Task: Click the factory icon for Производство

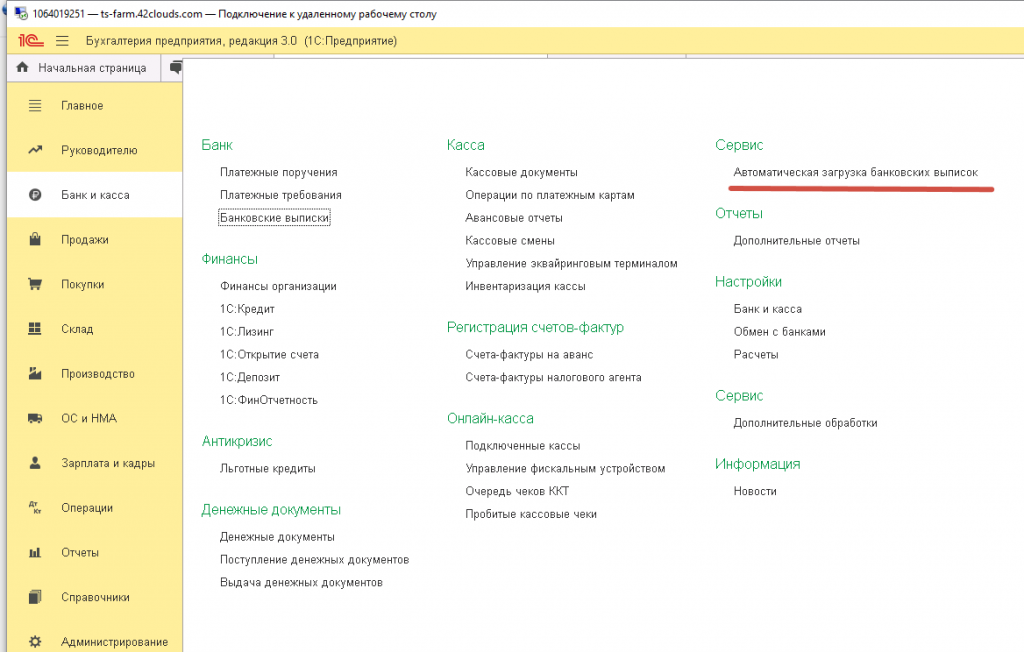Action: tap(35, 374)
